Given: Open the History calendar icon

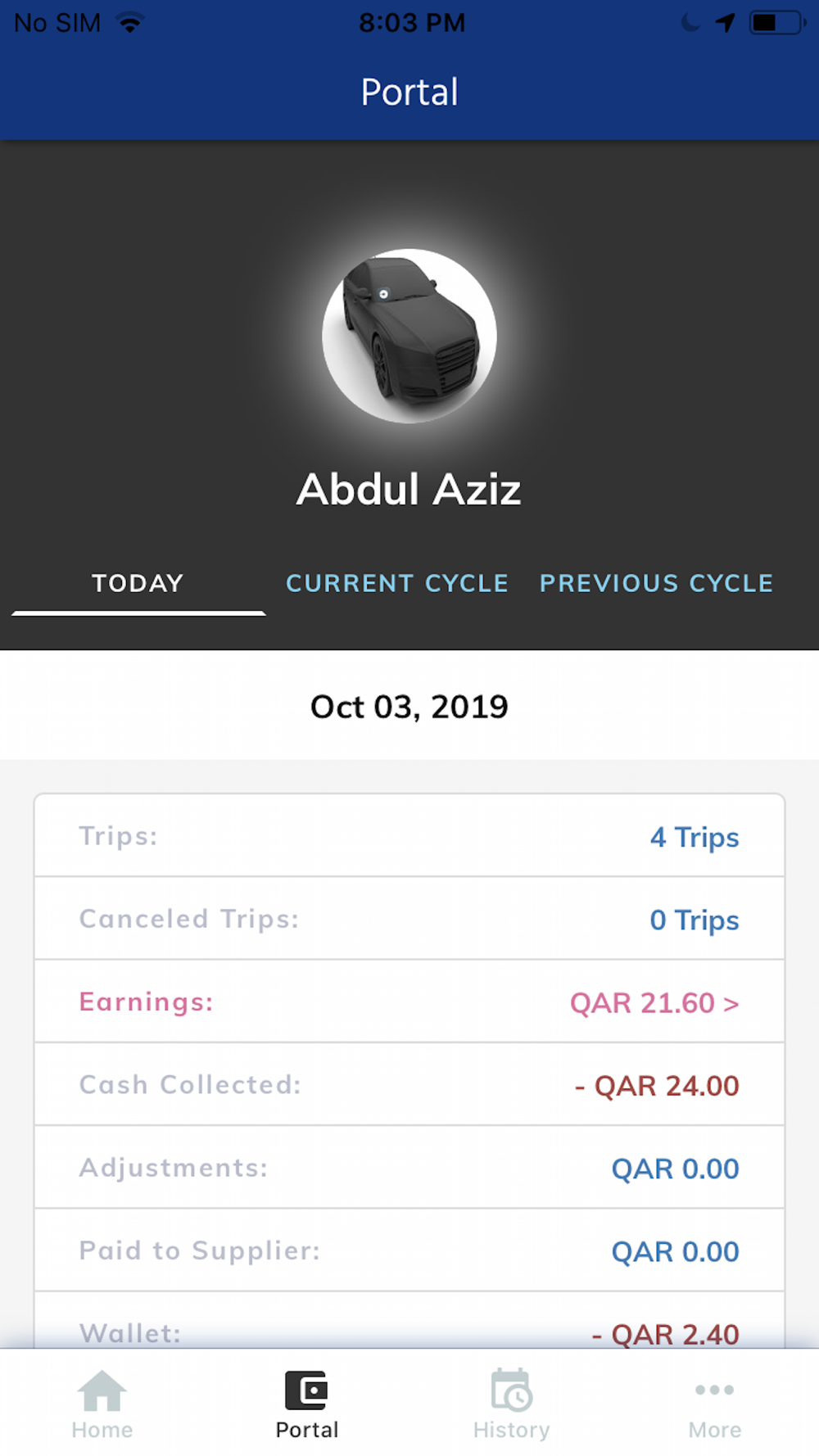Looking at the screenshot, I should 512,1390.
